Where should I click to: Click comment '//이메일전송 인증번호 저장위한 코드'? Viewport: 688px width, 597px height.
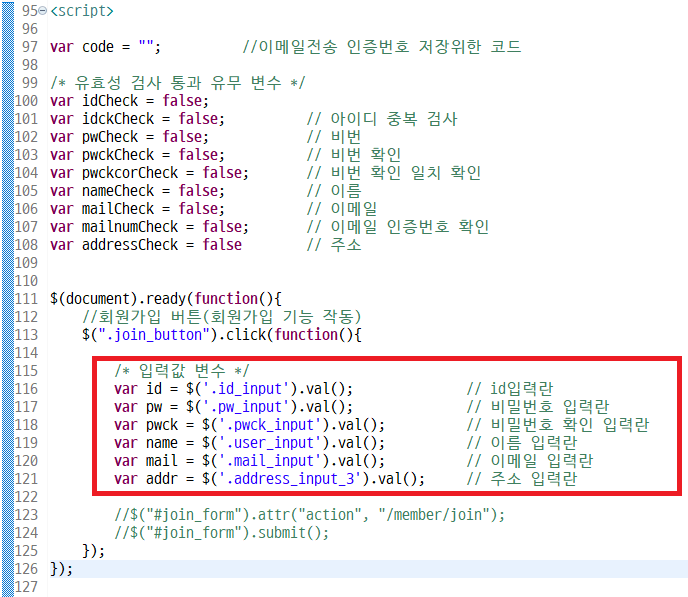pyautogui.click(x=382, y=46)
